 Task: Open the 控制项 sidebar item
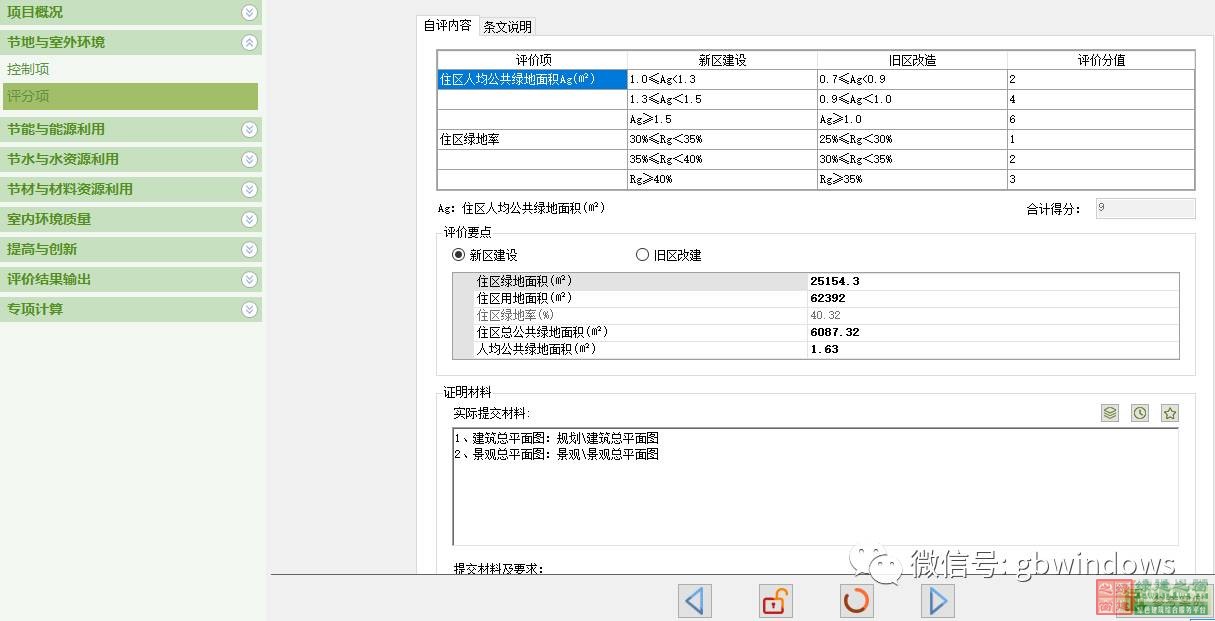[x=28, y=70]
